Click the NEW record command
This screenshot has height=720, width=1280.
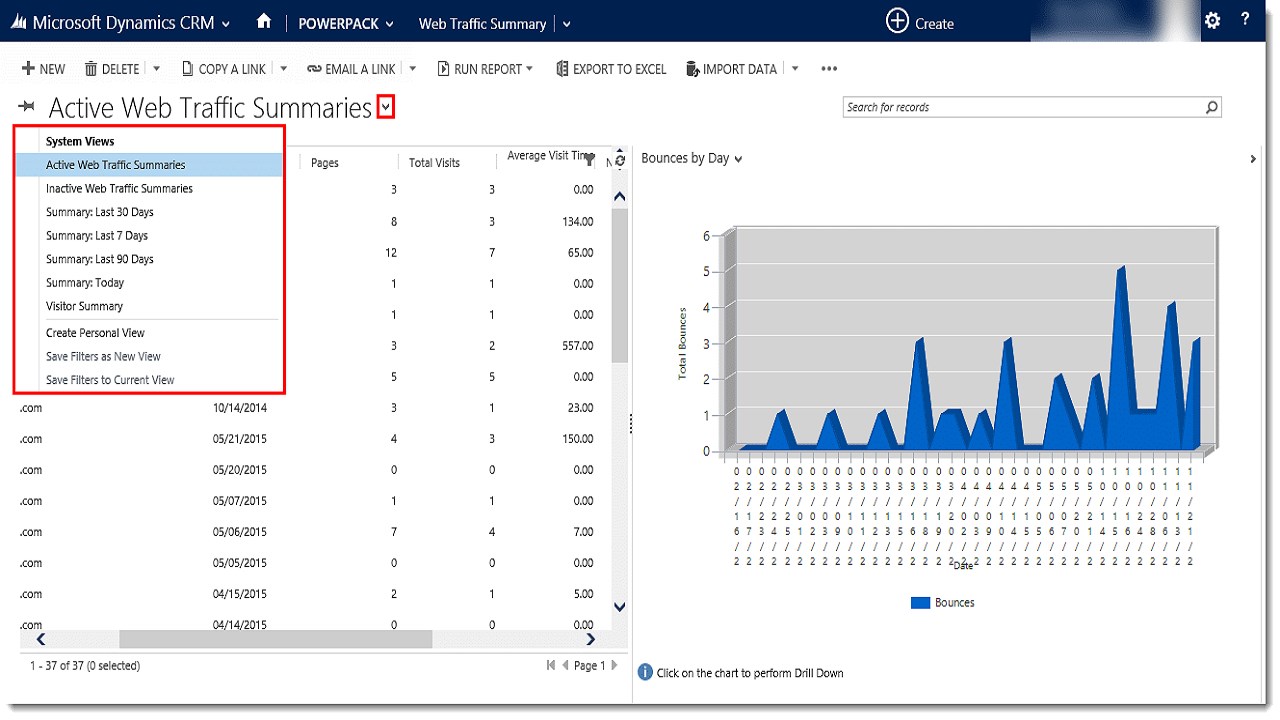[x=43, y=69]
